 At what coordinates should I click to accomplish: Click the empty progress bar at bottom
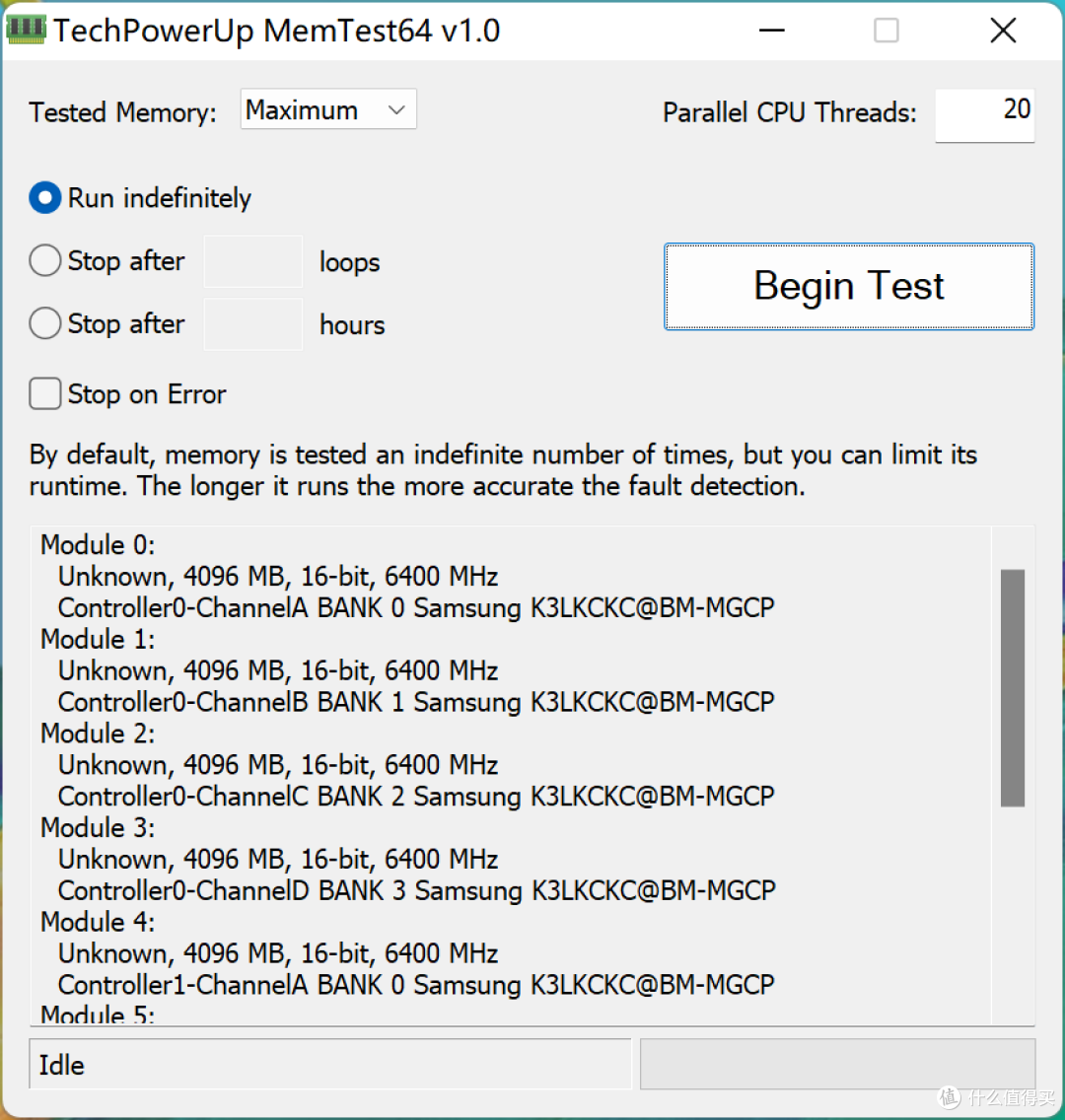[x=837, y=1064]
